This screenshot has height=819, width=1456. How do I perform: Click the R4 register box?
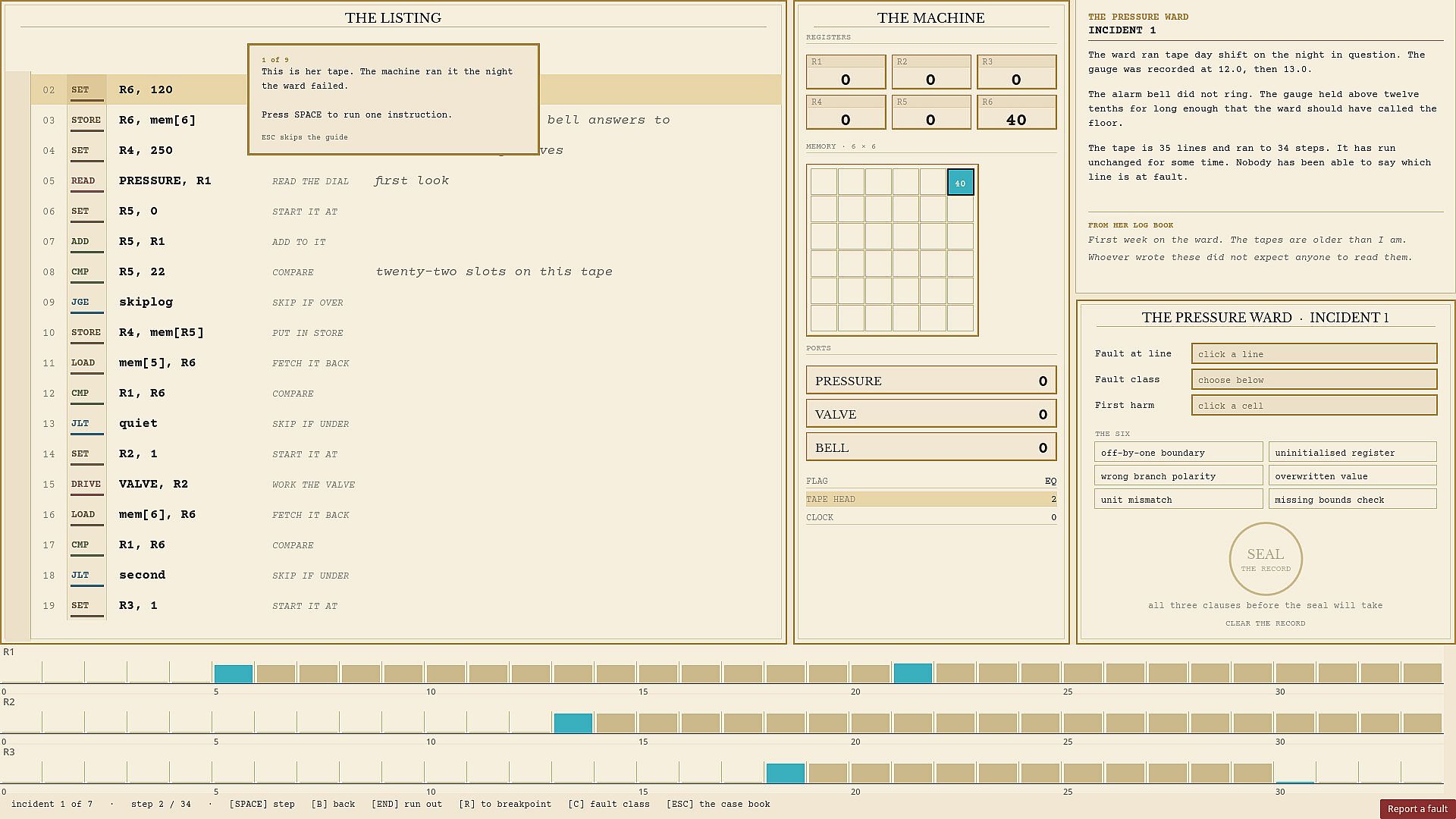coord(846,111)
